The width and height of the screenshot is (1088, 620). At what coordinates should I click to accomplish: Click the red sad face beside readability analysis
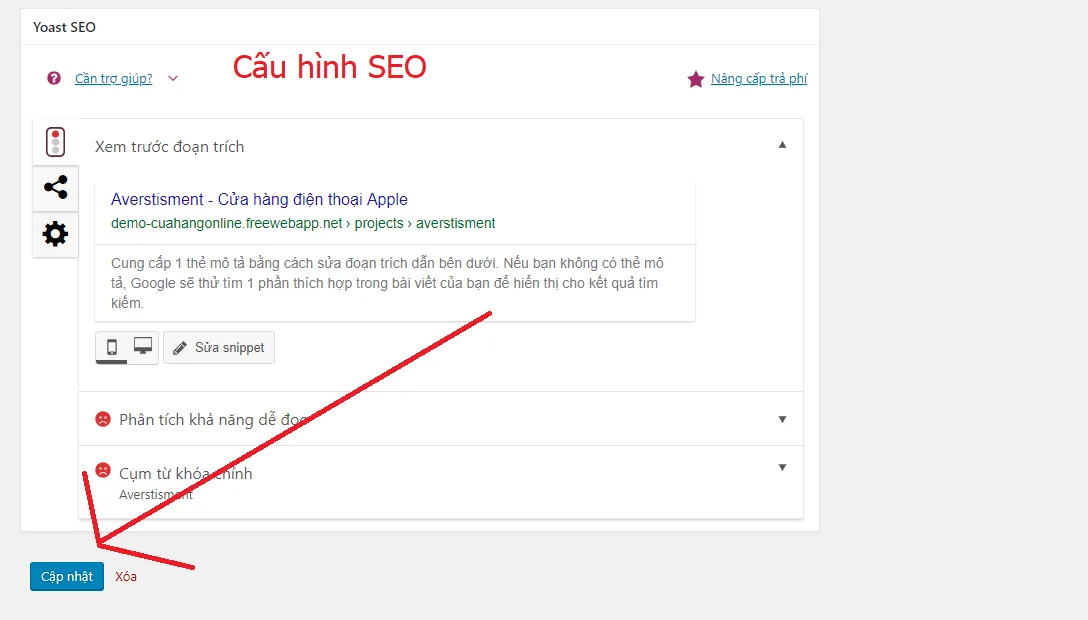pos(103,419)
